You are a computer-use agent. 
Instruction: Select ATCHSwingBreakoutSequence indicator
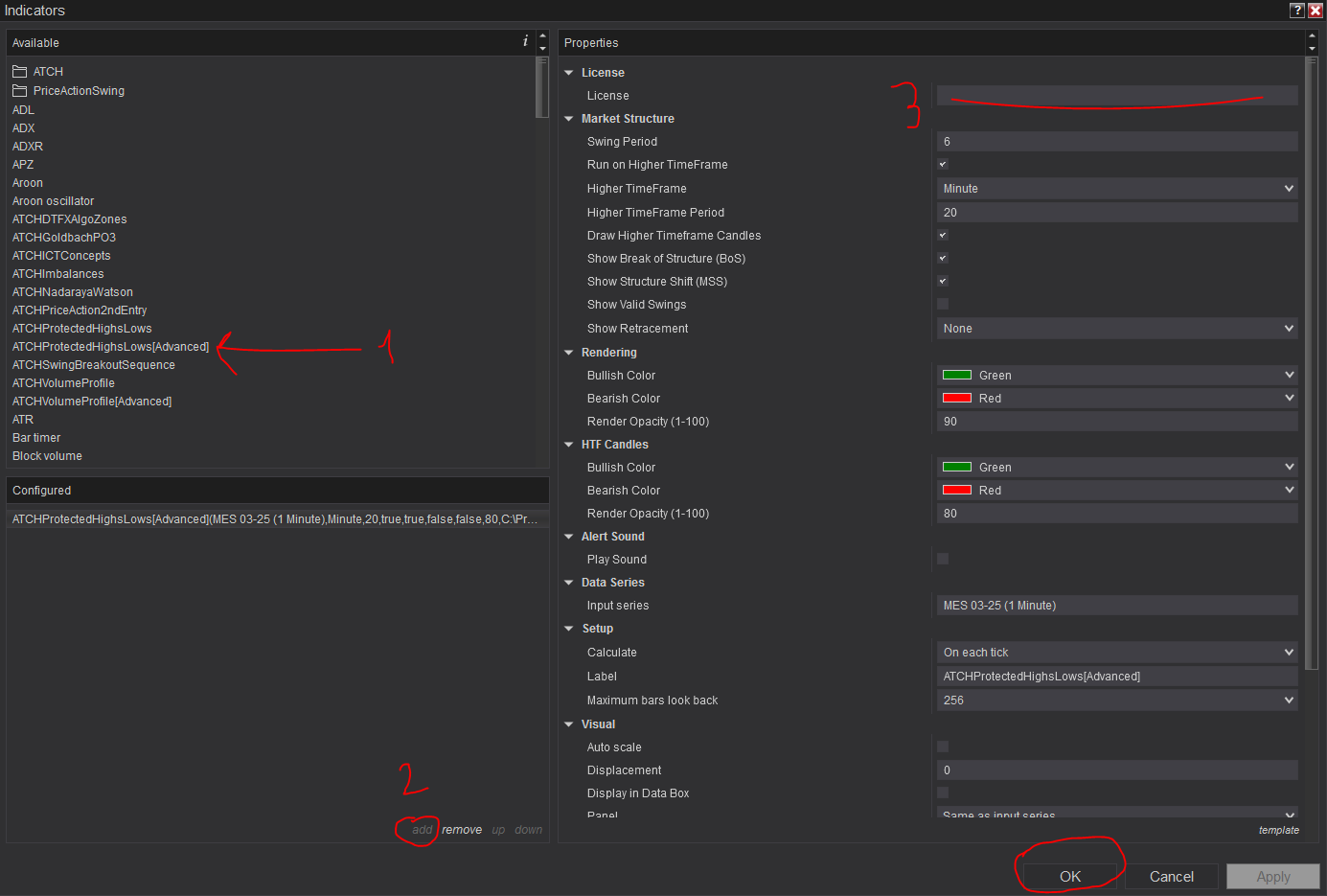tap(93, 365)
